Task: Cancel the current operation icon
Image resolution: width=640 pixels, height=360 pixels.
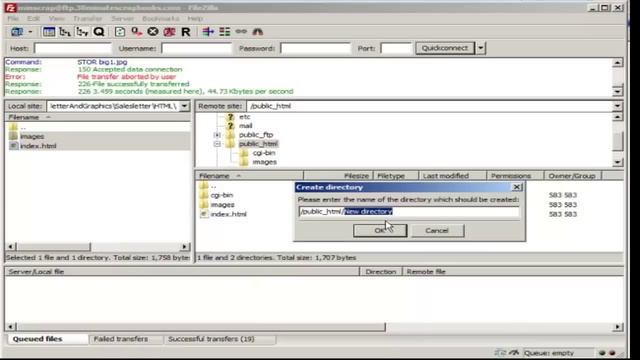Action: (153, 32)
